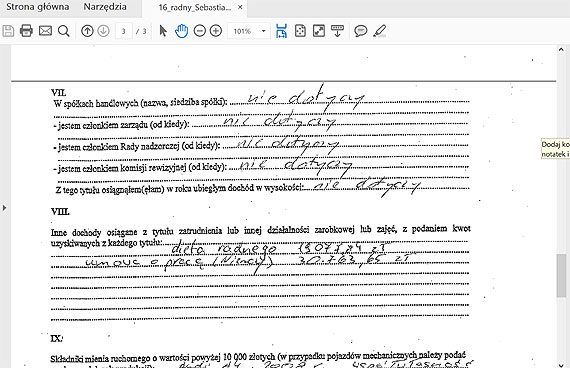The width and height of the screenshot is (570, 368).
Task: Click the vertical scrollbar thumb
Action: (x=561, y=276)
